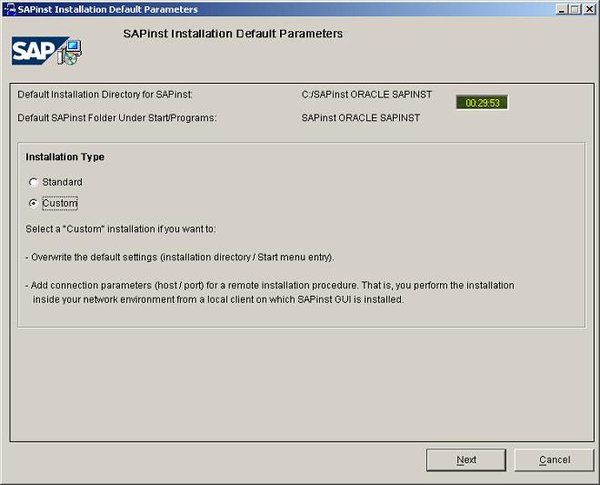Click the "Default SAPinst Folder Under Start/Programs" label
Screen dimensions: 600x485
click(118, 118)
